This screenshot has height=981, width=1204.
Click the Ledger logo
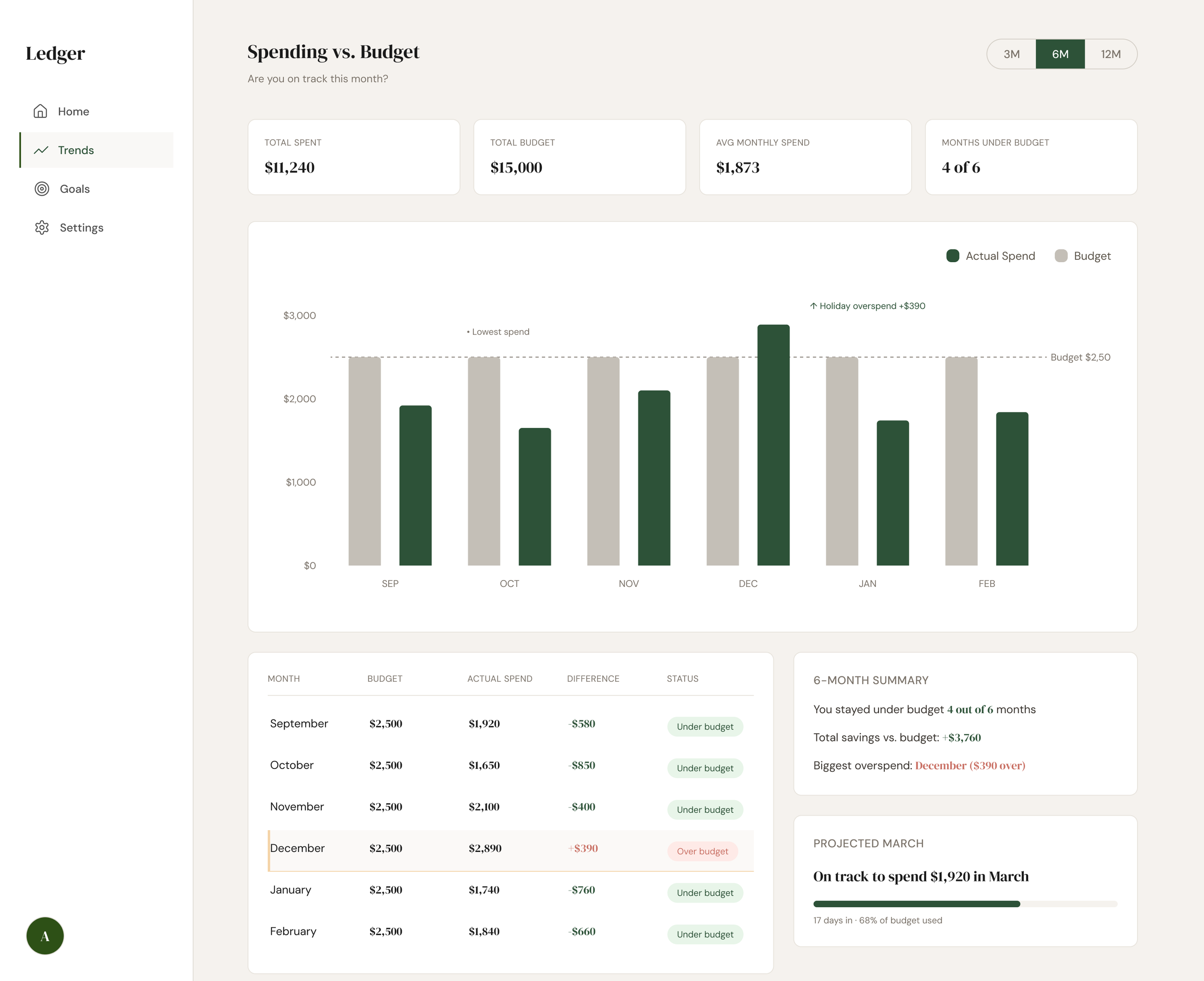click(55, 53)
